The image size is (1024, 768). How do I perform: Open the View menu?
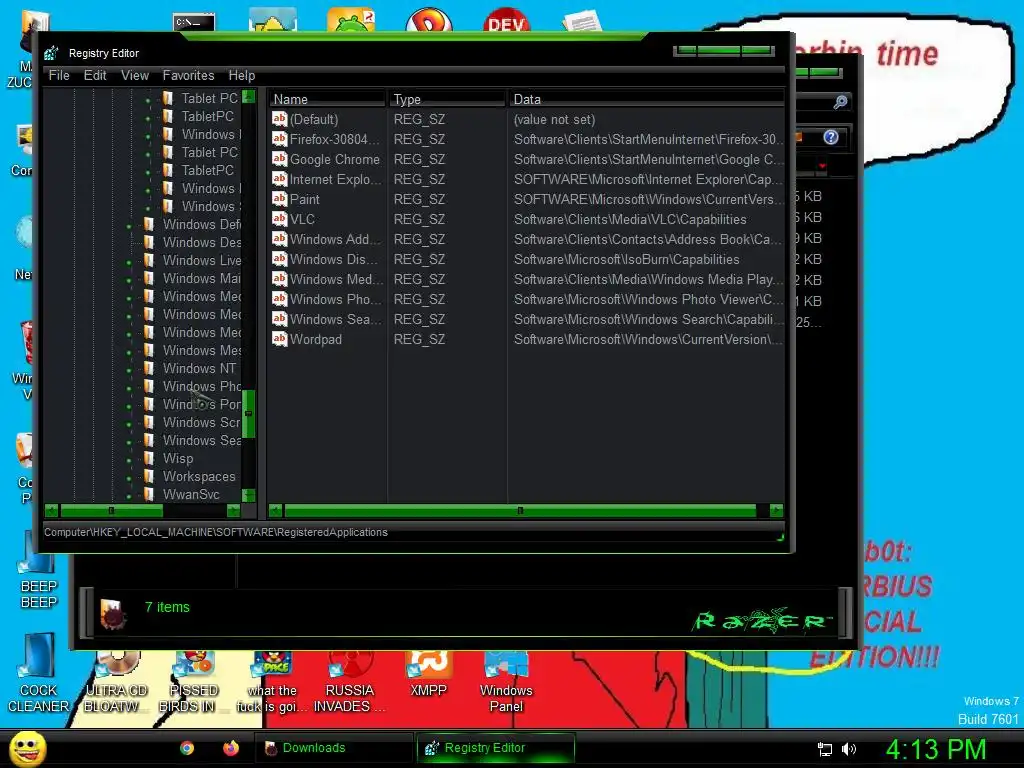135,75
